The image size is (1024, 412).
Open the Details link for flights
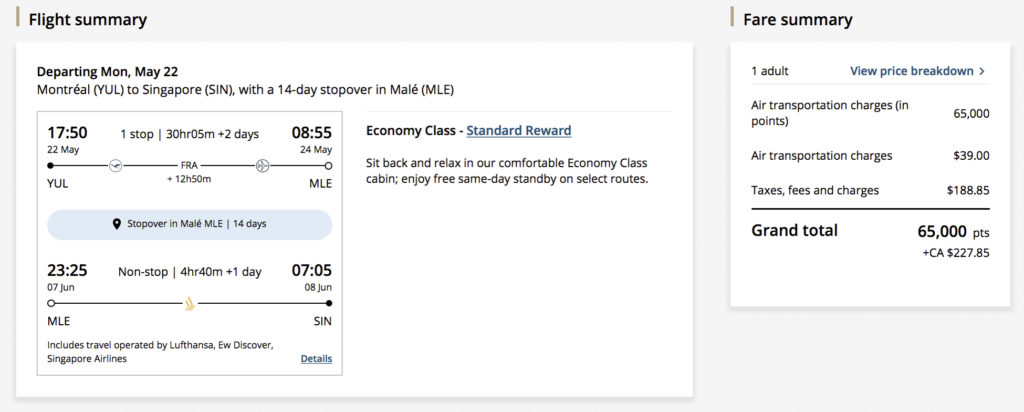316,359
